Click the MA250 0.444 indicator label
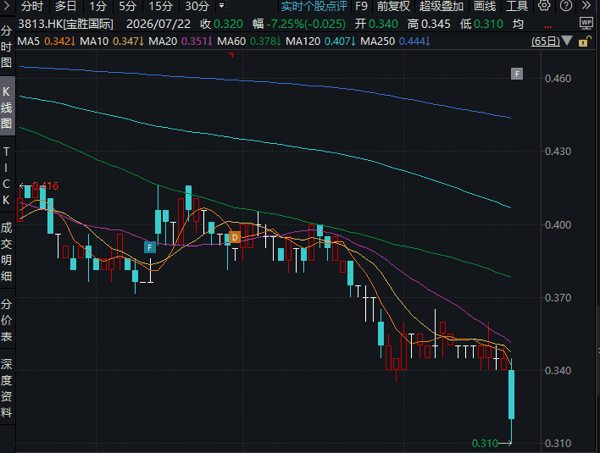The height and width of the screenshot is (453, 600). click(x=395, y=41)
